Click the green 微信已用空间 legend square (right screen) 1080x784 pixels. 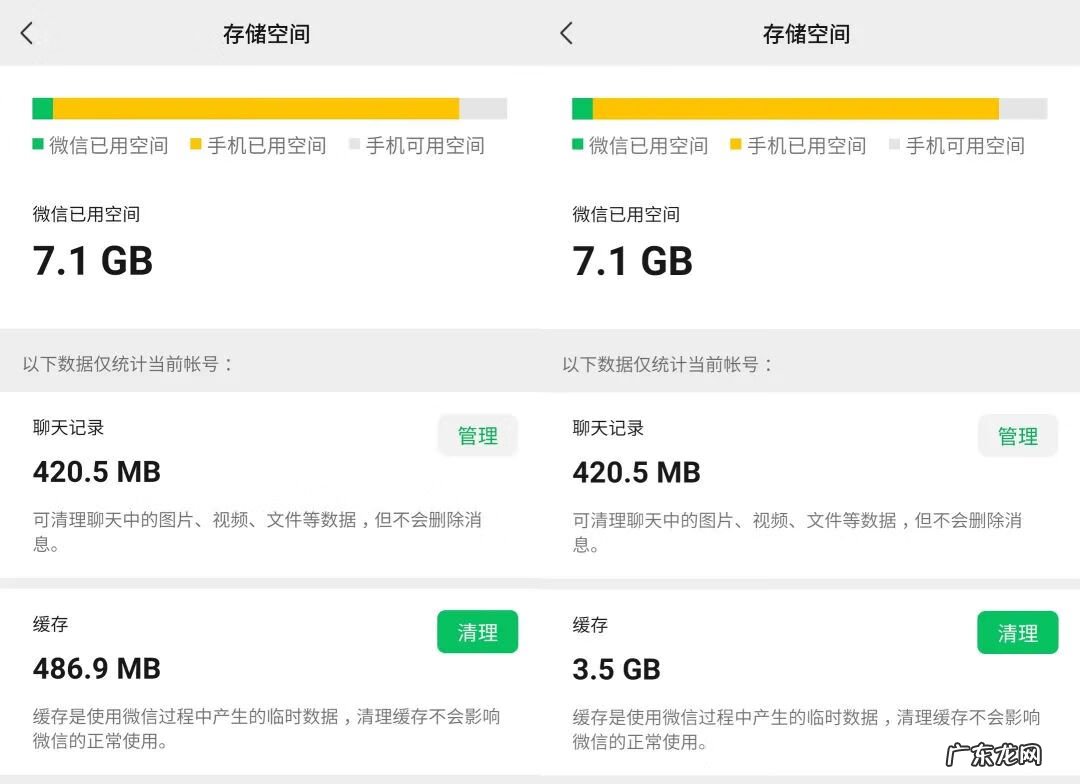tap(577, 146)
